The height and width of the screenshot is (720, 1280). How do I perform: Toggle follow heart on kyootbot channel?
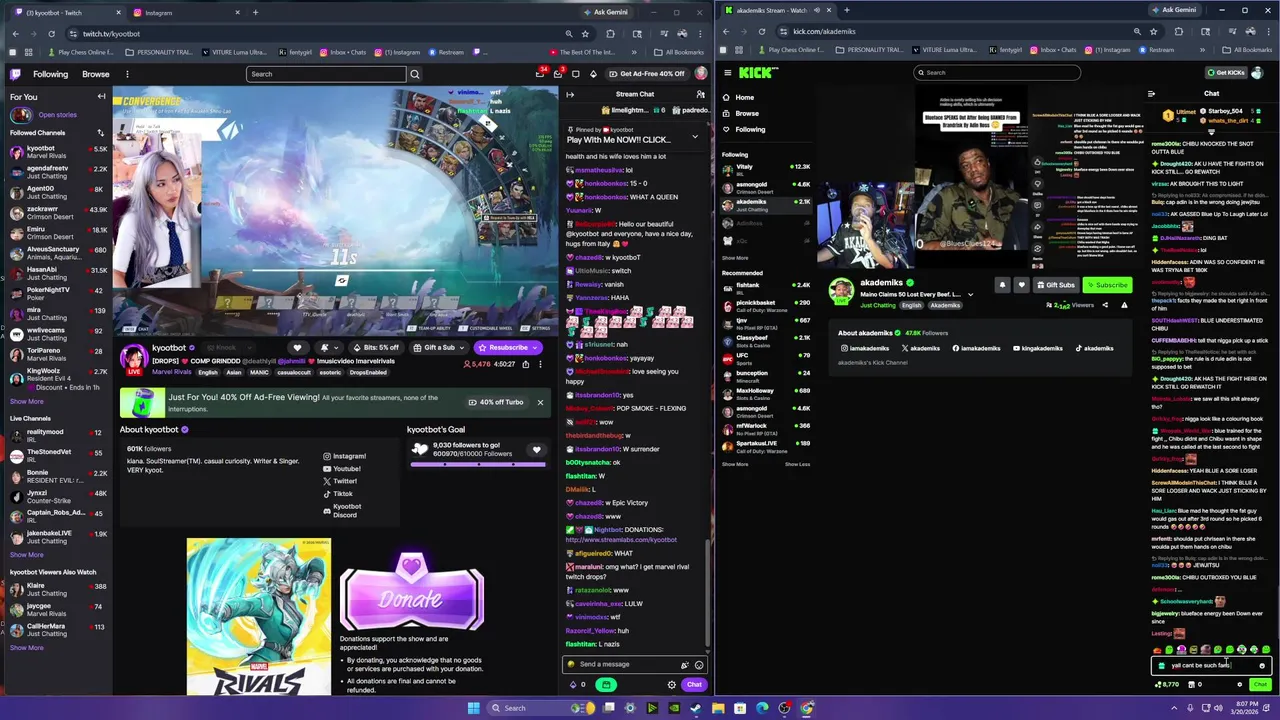[x=297, y=348]
